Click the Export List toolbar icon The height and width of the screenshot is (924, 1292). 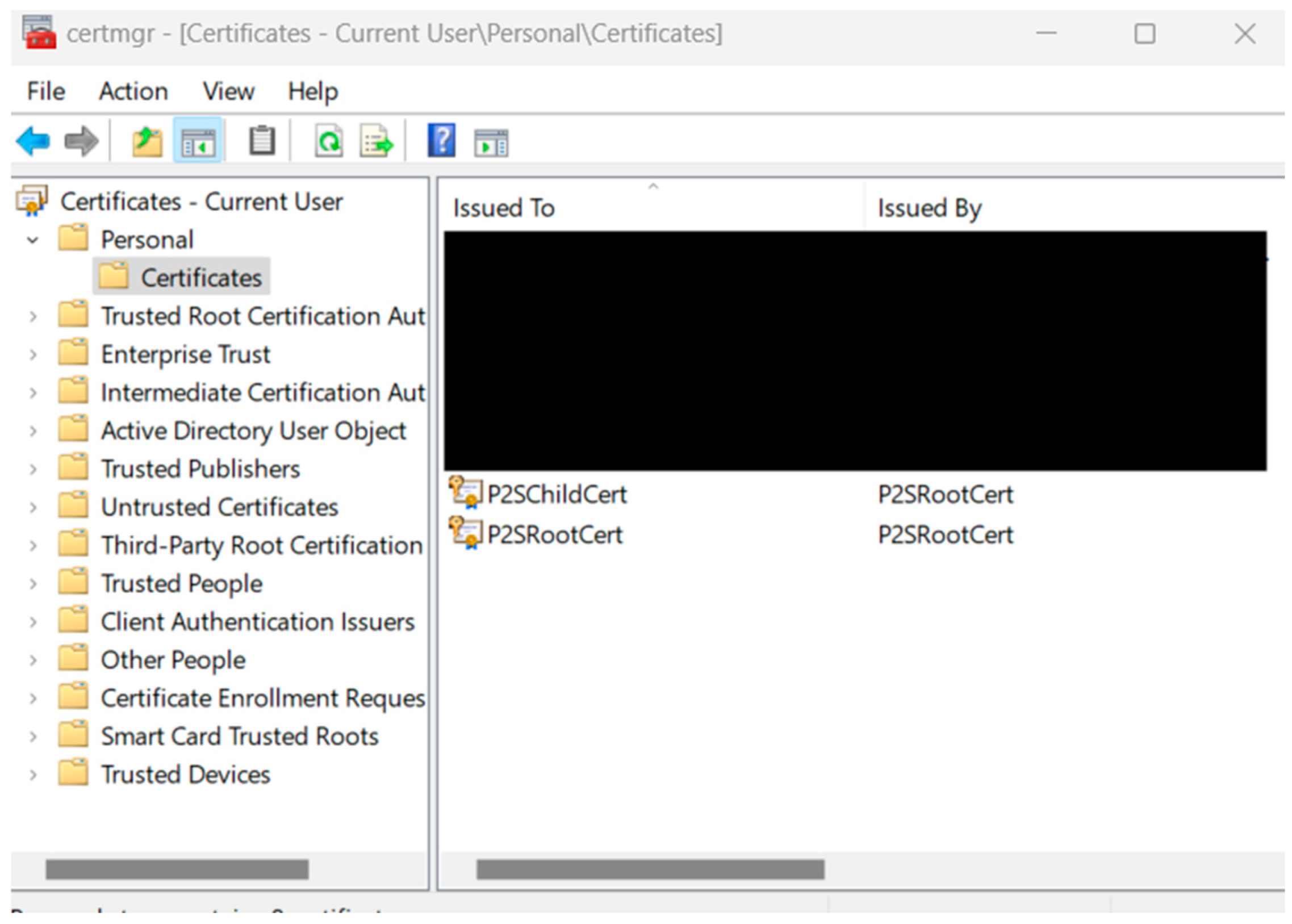pos(376,141)
